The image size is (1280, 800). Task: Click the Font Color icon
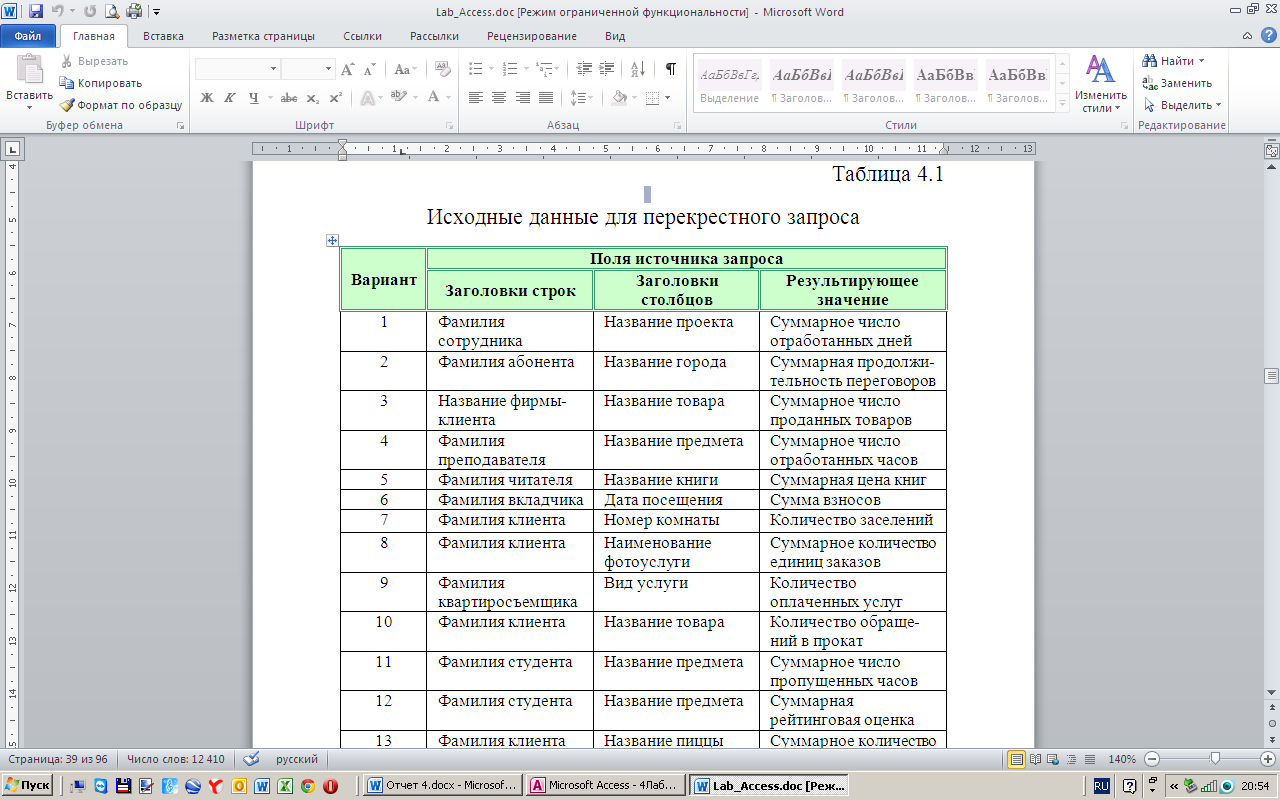coord(434,98)
